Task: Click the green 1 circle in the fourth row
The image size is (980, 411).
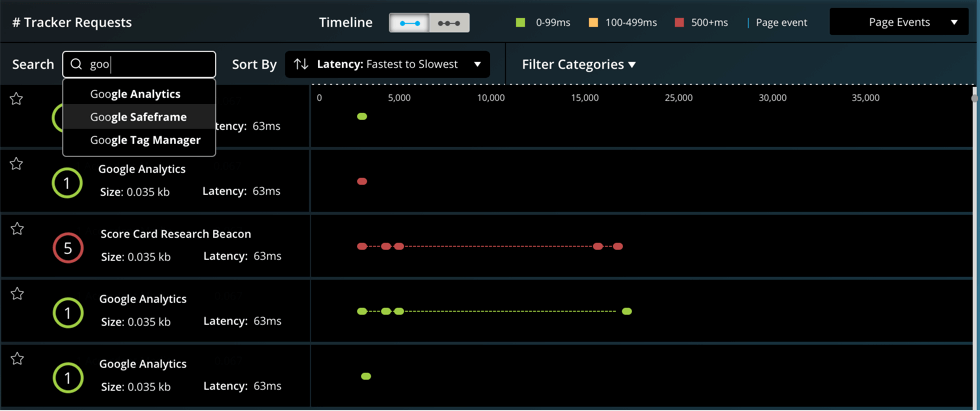Action: (x=67, y=314)
